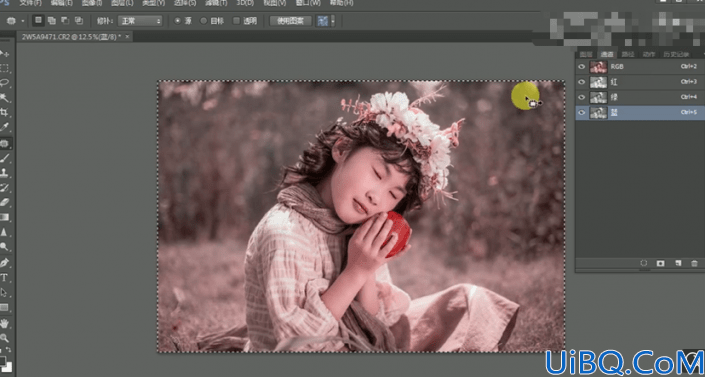This screenshot has width=705, height=377.
Task: Click Subtract from Selection mode icon
Action: [x=65, y=21]
